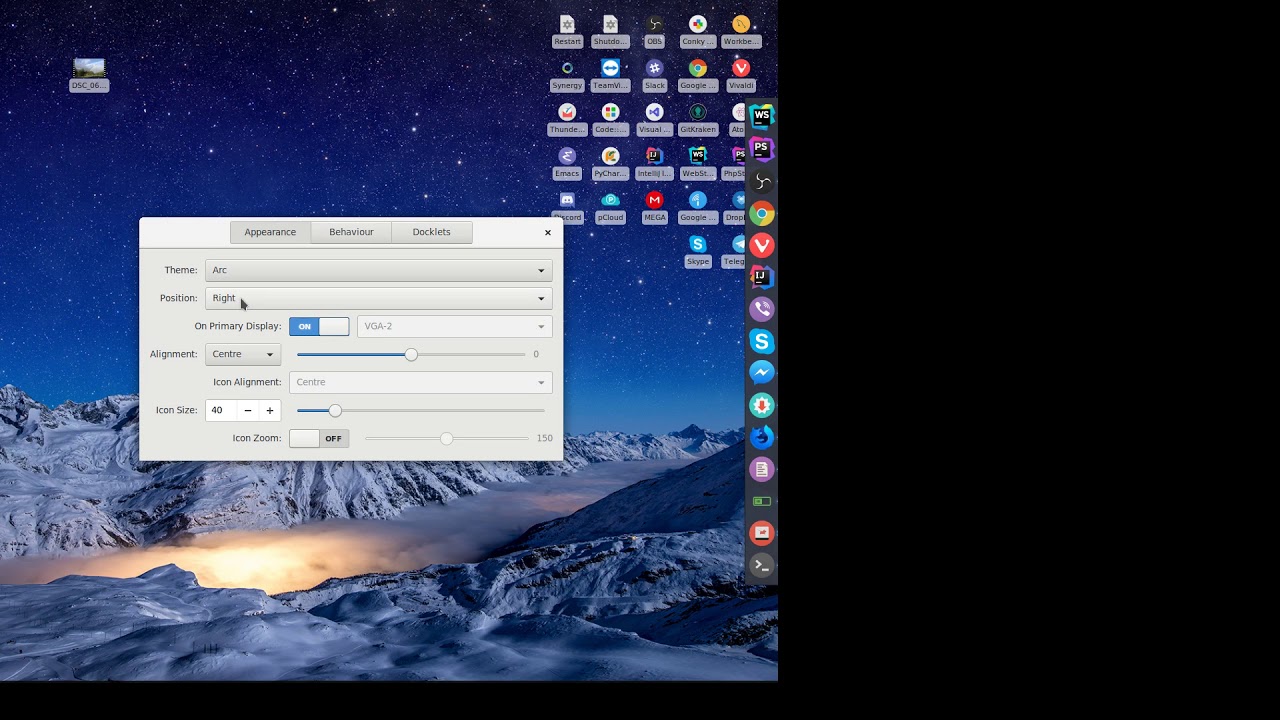Launch Viber from the dock
This screenshot has width=1280, height=720.
(x=762, y=309)
